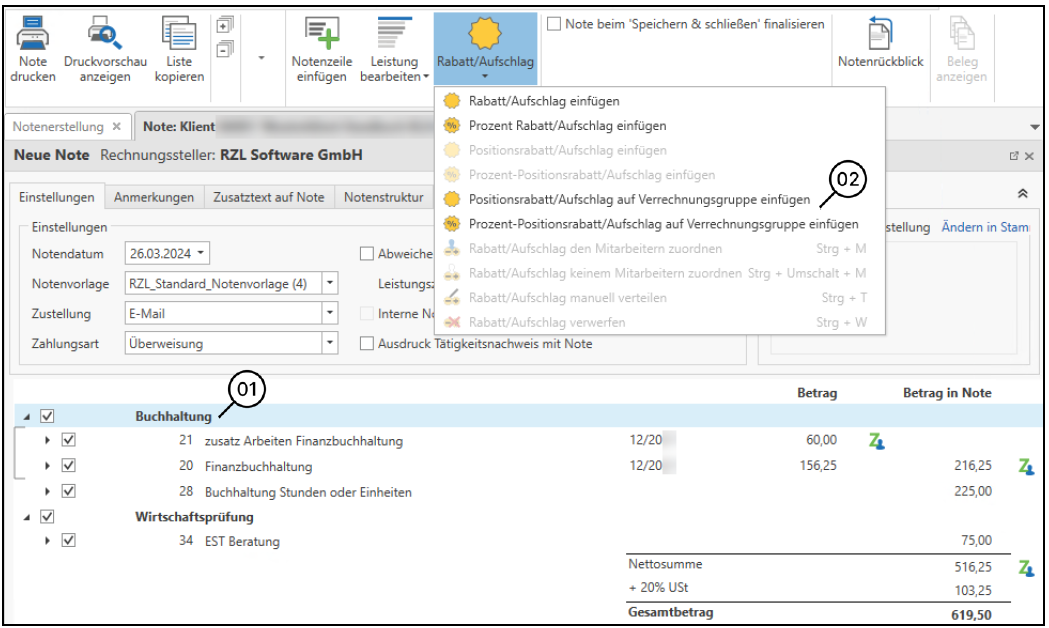Screen dimensions: 1049x628
Task: Enable 'Note beim Speichern & schließen finalisieren'
Action: [x=554, y=24]
